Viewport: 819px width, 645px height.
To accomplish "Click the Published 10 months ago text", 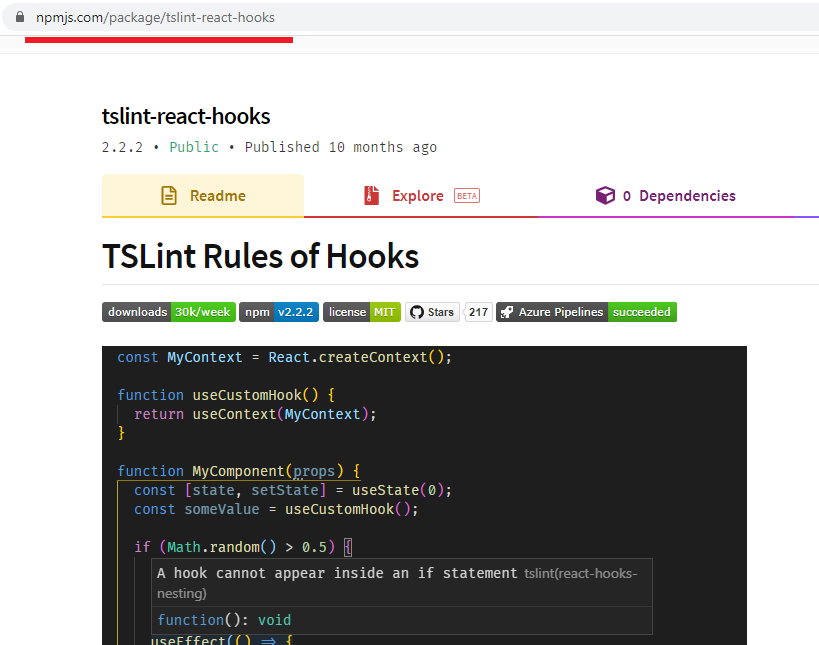I will point(340,147).
